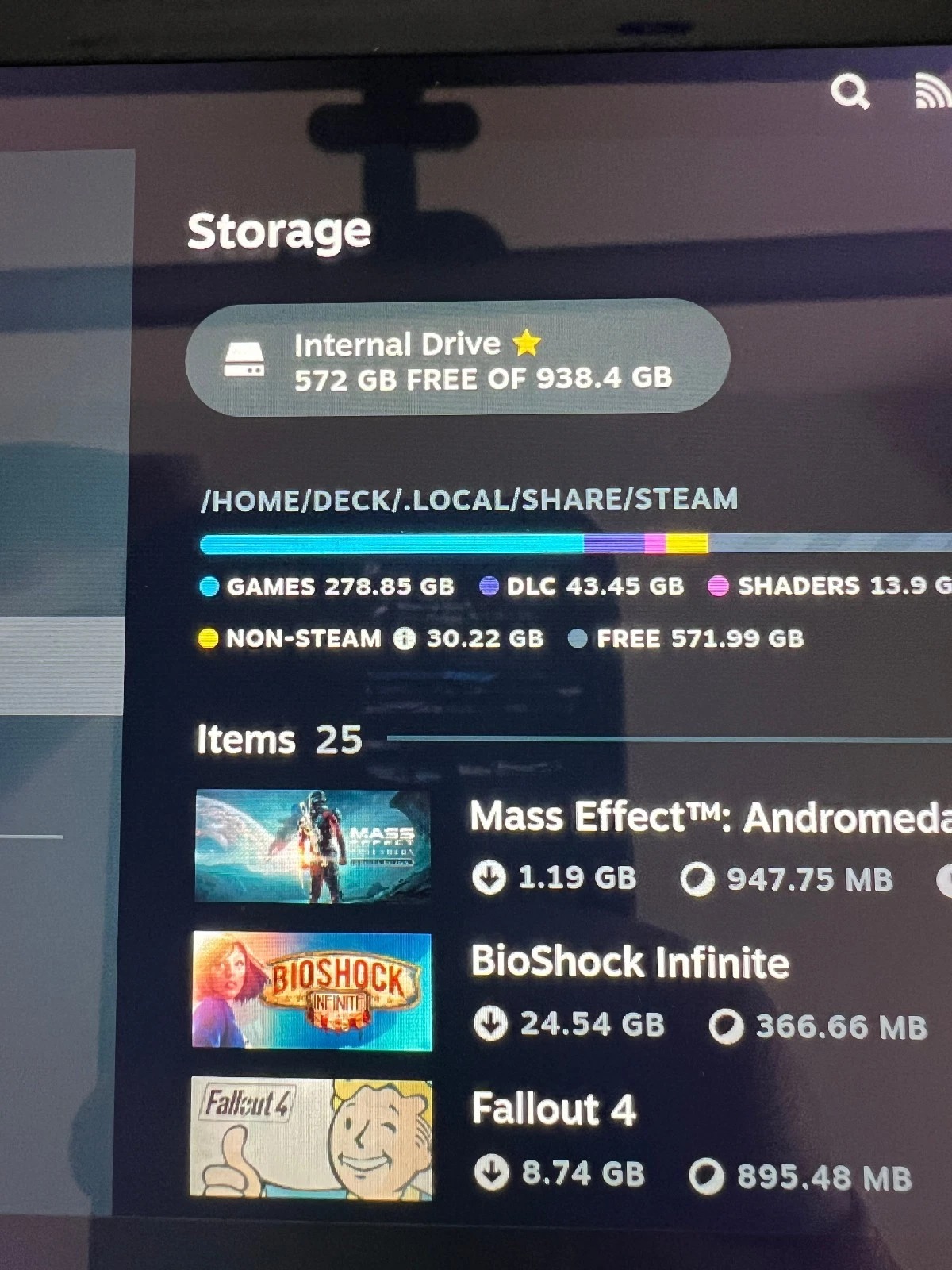Click Mass Effect 947.75 MB shader icon
952x1270 pixels.
point(697,879)
